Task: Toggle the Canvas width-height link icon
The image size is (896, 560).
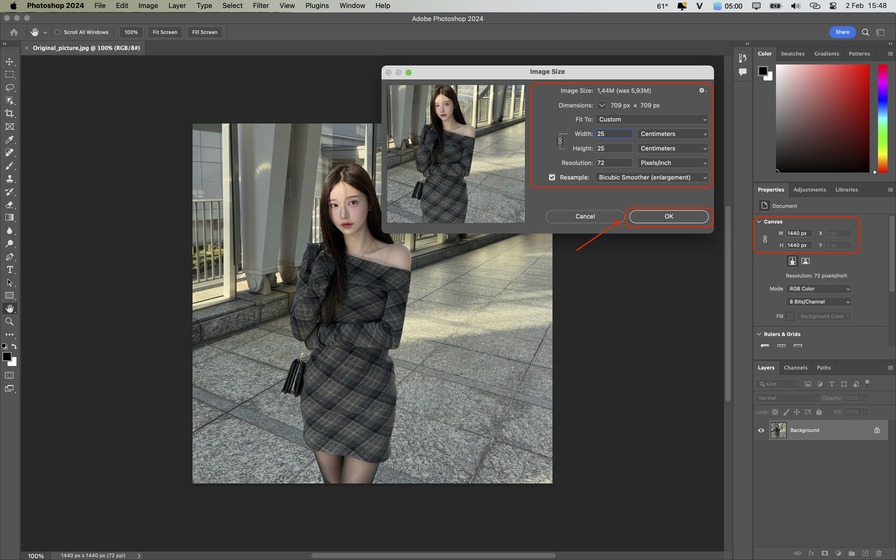Action: pos(765,239)
